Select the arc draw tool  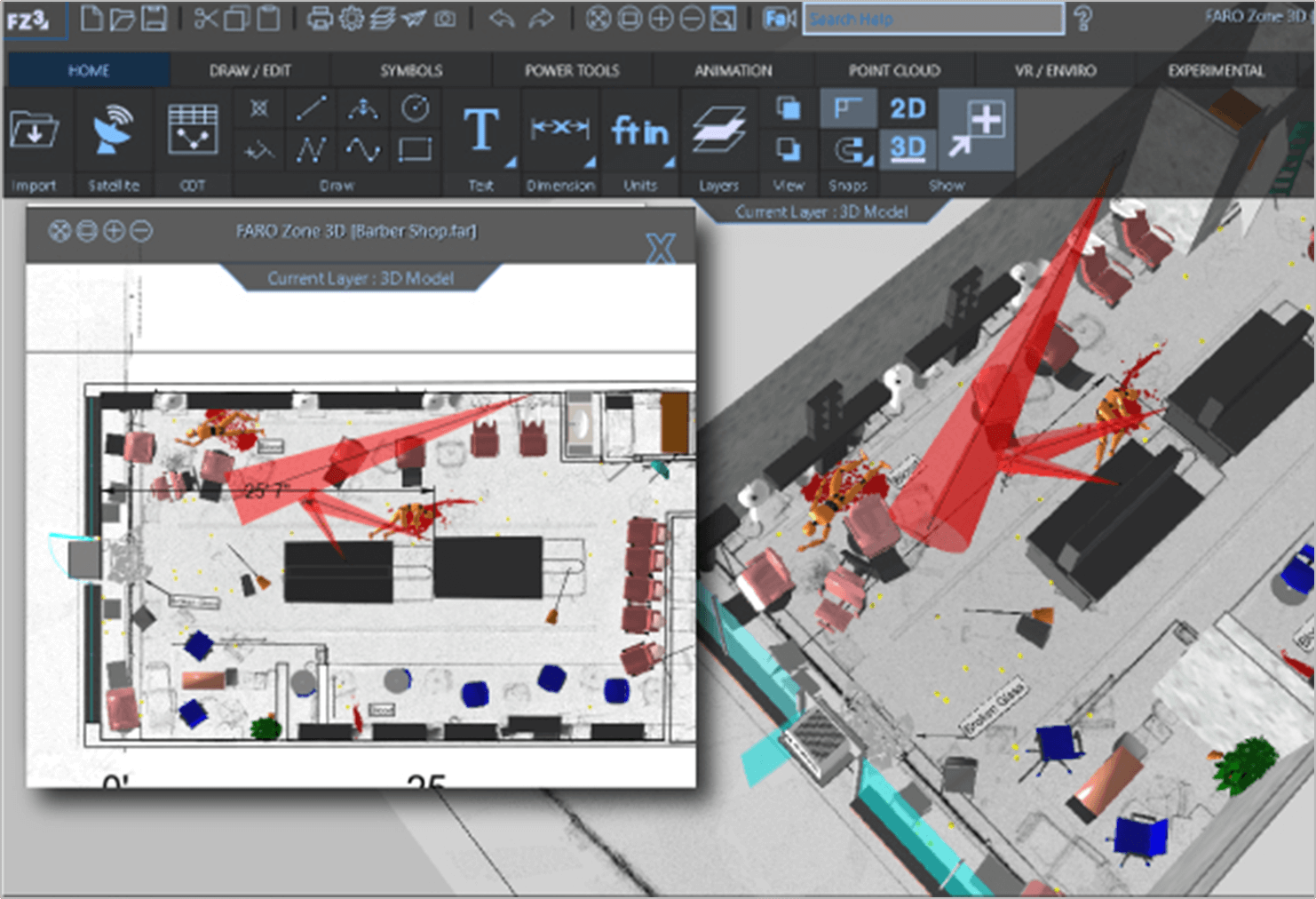pyautogui.click(x=363, y=108)
